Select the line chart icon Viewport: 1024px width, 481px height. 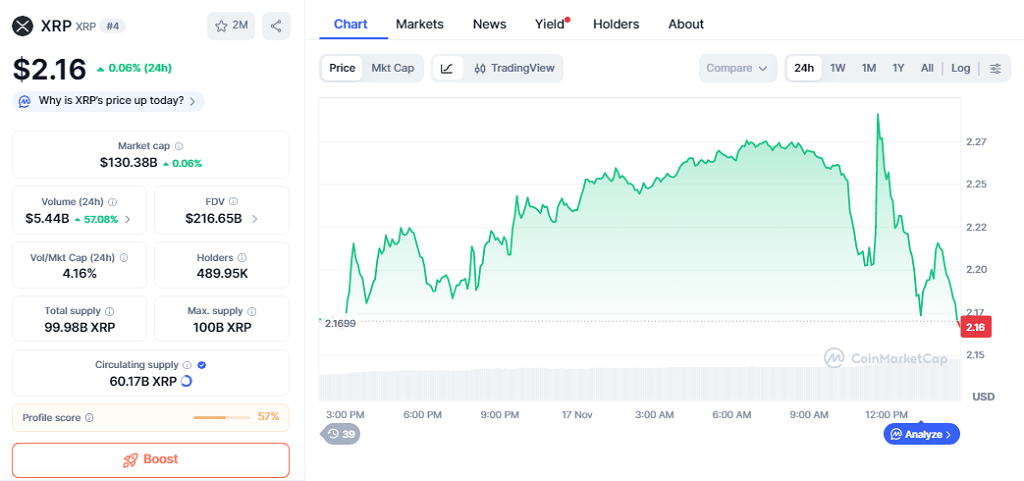[447, 68]
